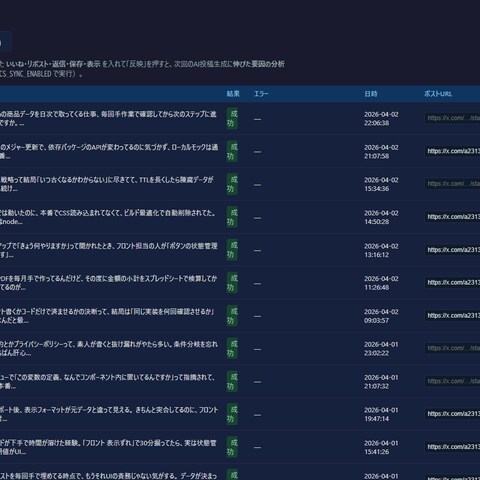480x480 pixels.
Task: Click post text mentioning 表示フォーマットが元データと
Action: coord(109,414)
